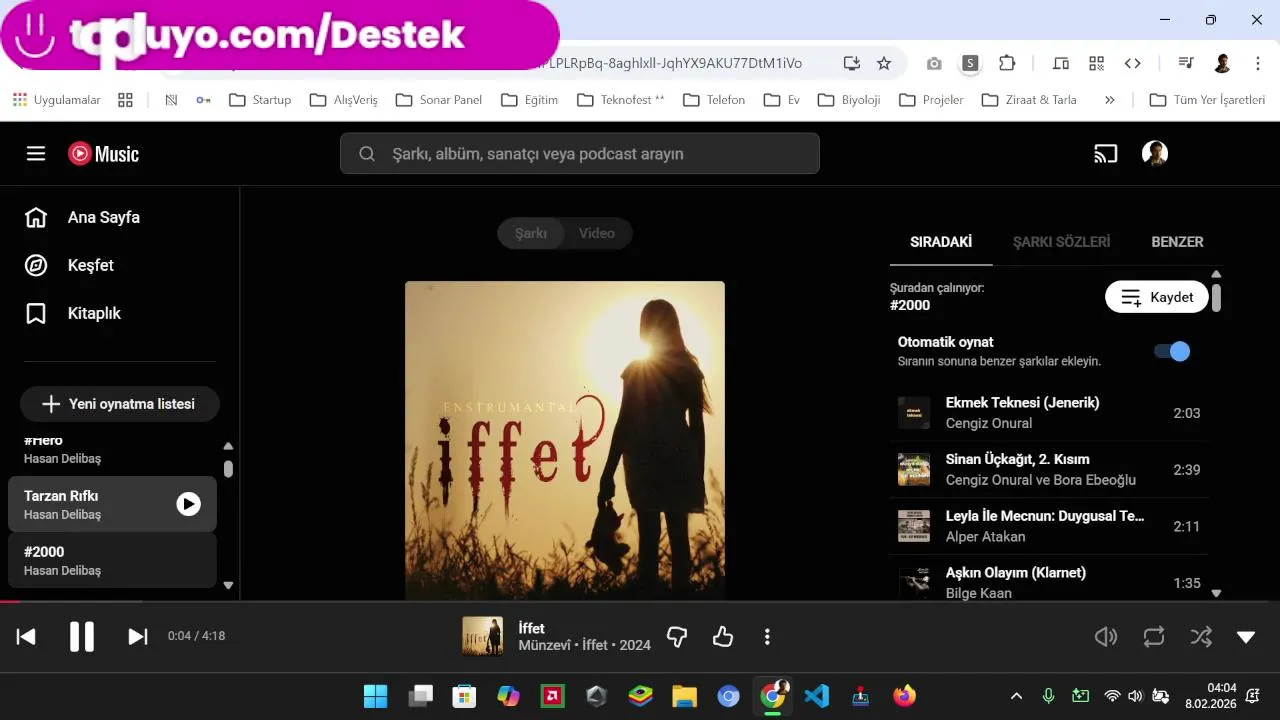Open Visual Studio Code from taskbar
The height and width of the screenshot is (720, 1280).
(x=817, y=696)
